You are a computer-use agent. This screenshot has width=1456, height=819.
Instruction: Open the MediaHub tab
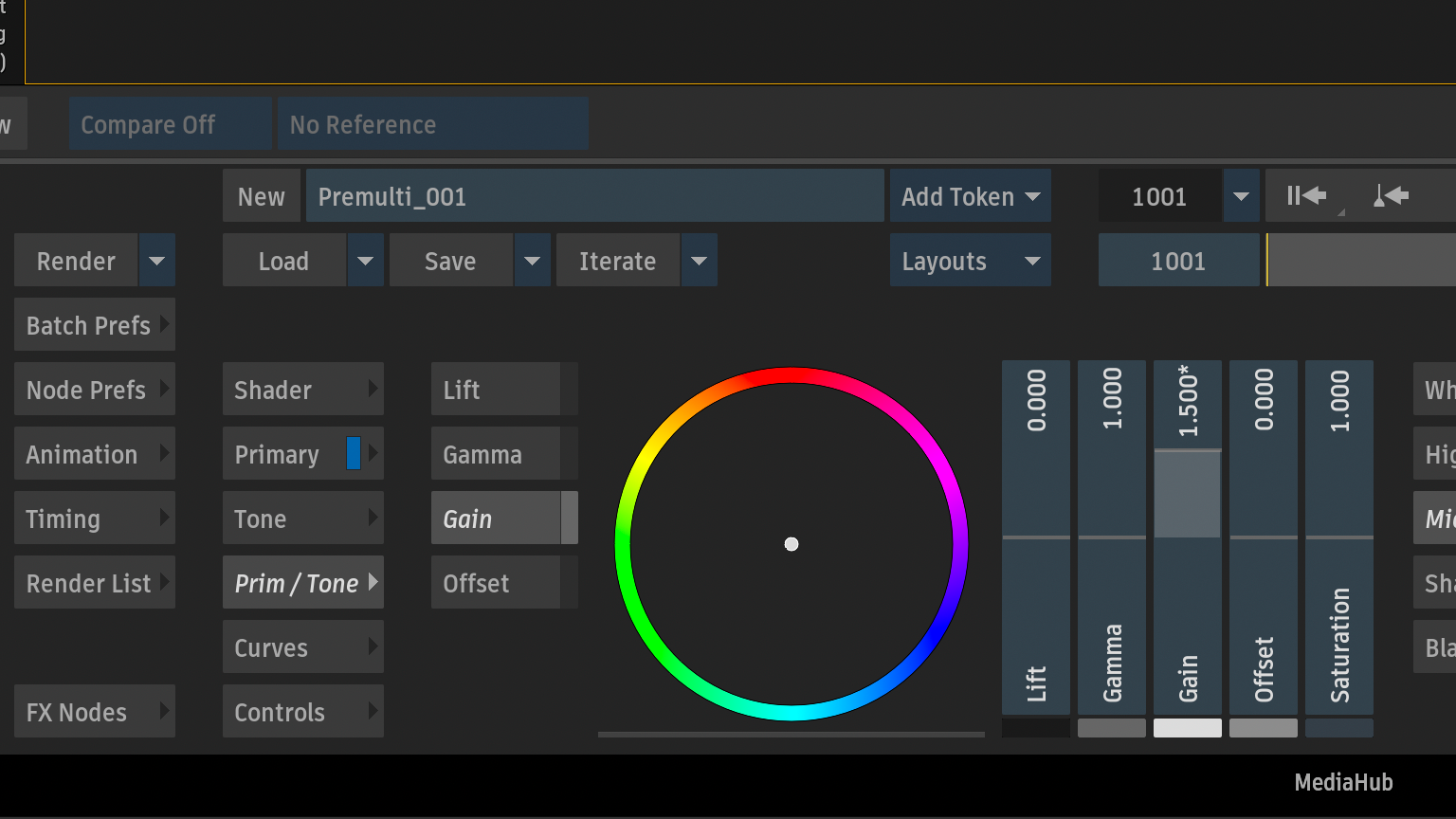tap(1343, 782)
